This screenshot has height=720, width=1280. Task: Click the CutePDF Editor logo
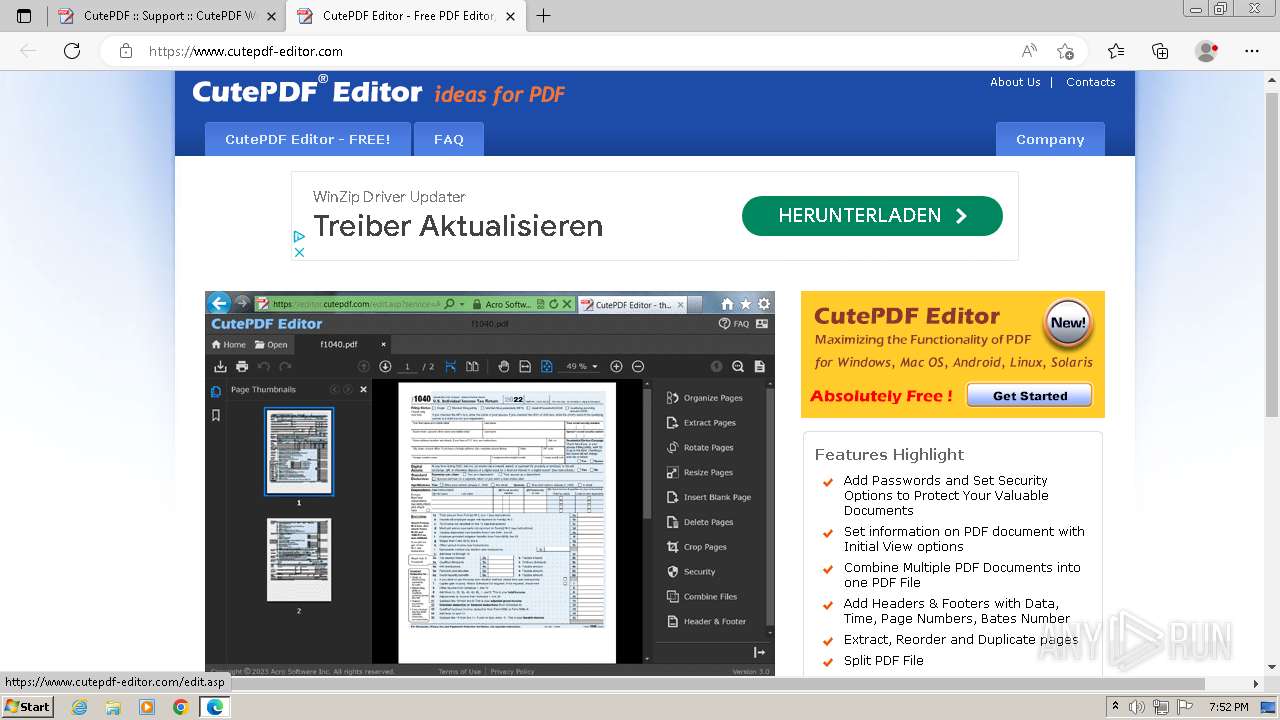(x=307, y=91)
